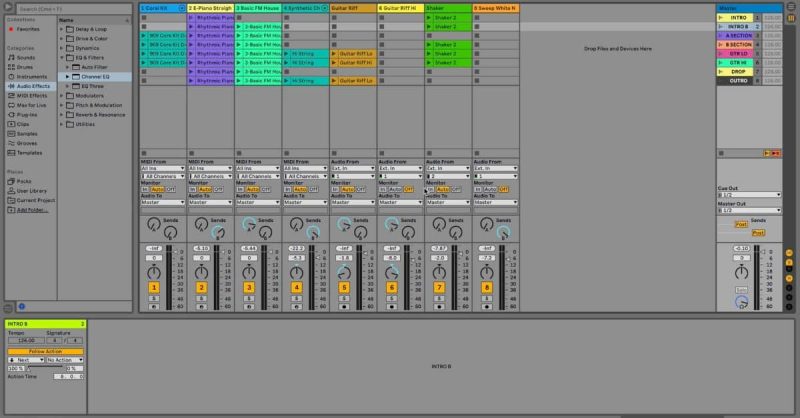Toggle track 1 activator button

point(154,287)
